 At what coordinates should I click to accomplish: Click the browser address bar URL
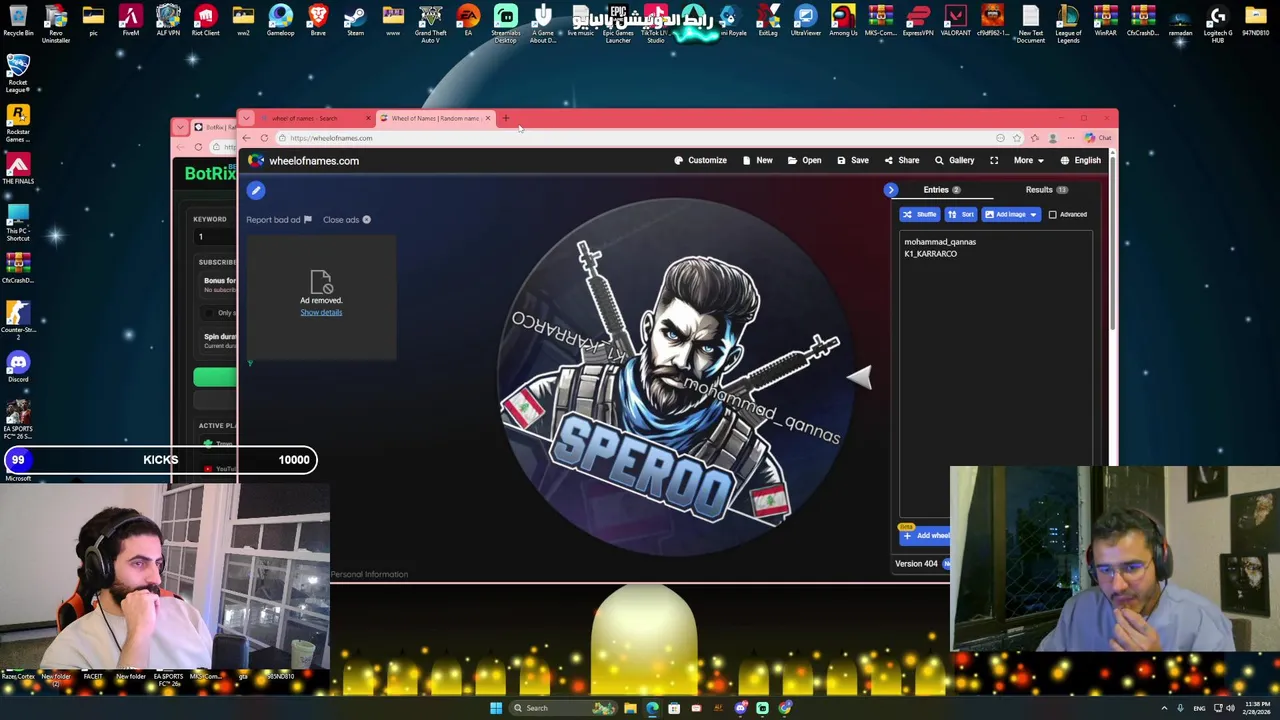click(x=331, y=138)
